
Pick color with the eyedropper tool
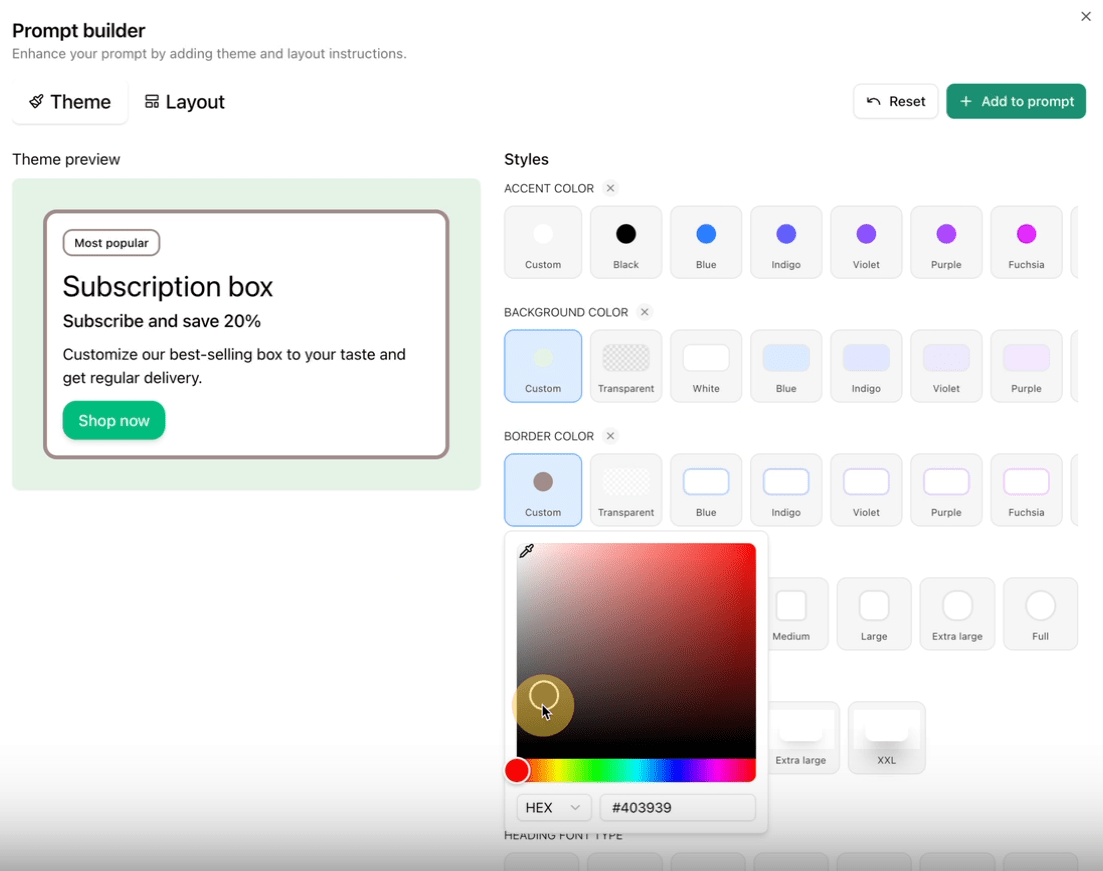click(x=527, y=551)
